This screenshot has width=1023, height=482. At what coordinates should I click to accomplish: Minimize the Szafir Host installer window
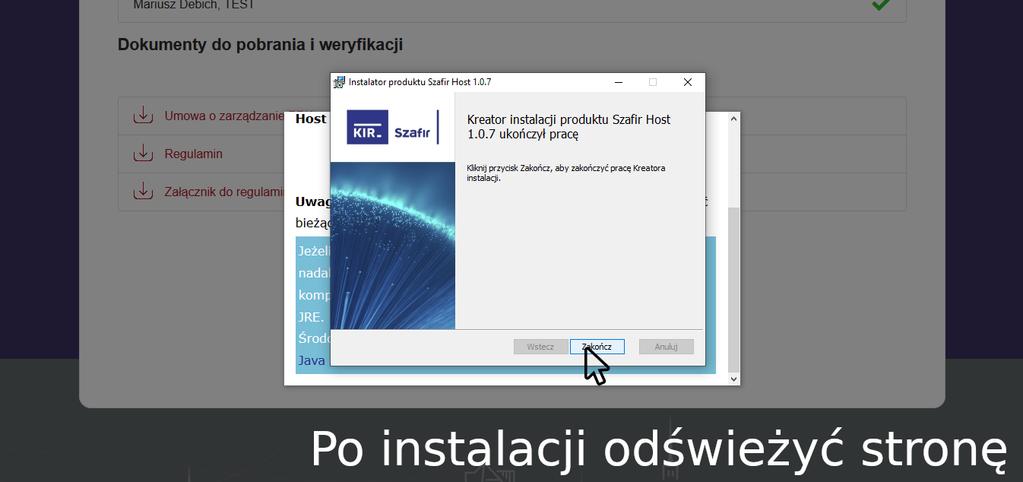[x=618, y=82]
